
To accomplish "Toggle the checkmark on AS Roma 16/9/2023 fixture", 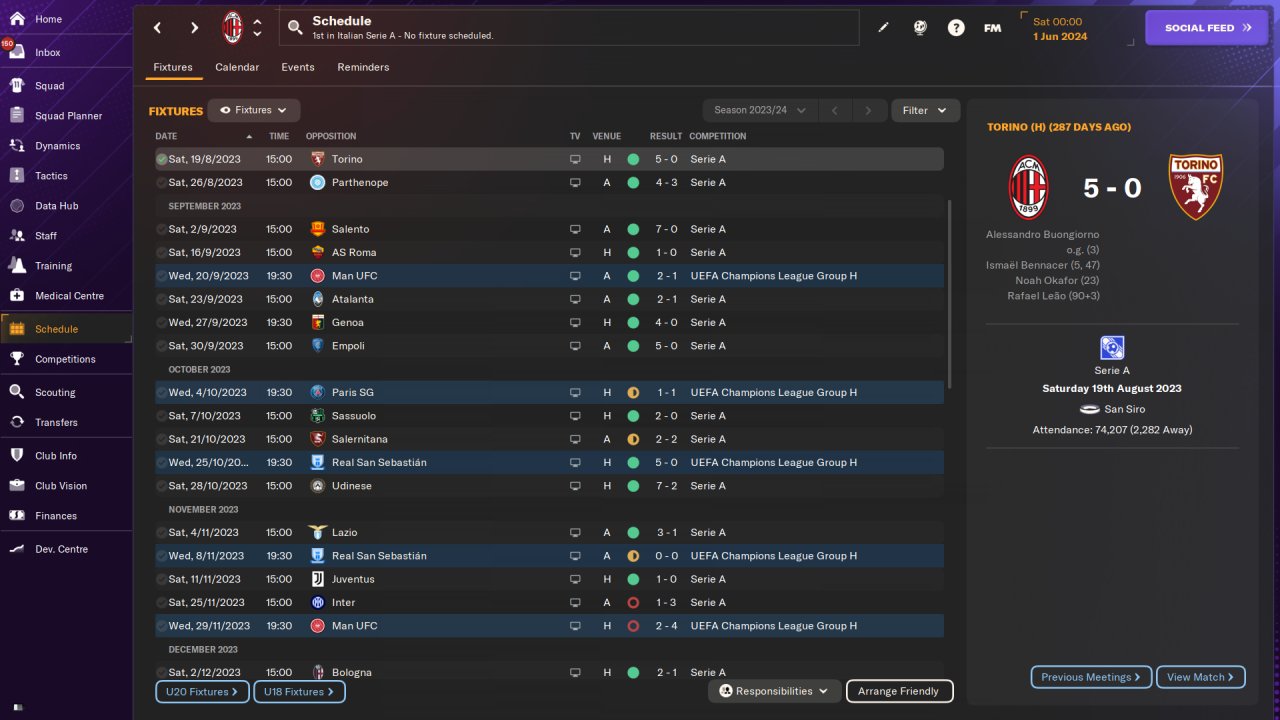I will tap(161, 253).
